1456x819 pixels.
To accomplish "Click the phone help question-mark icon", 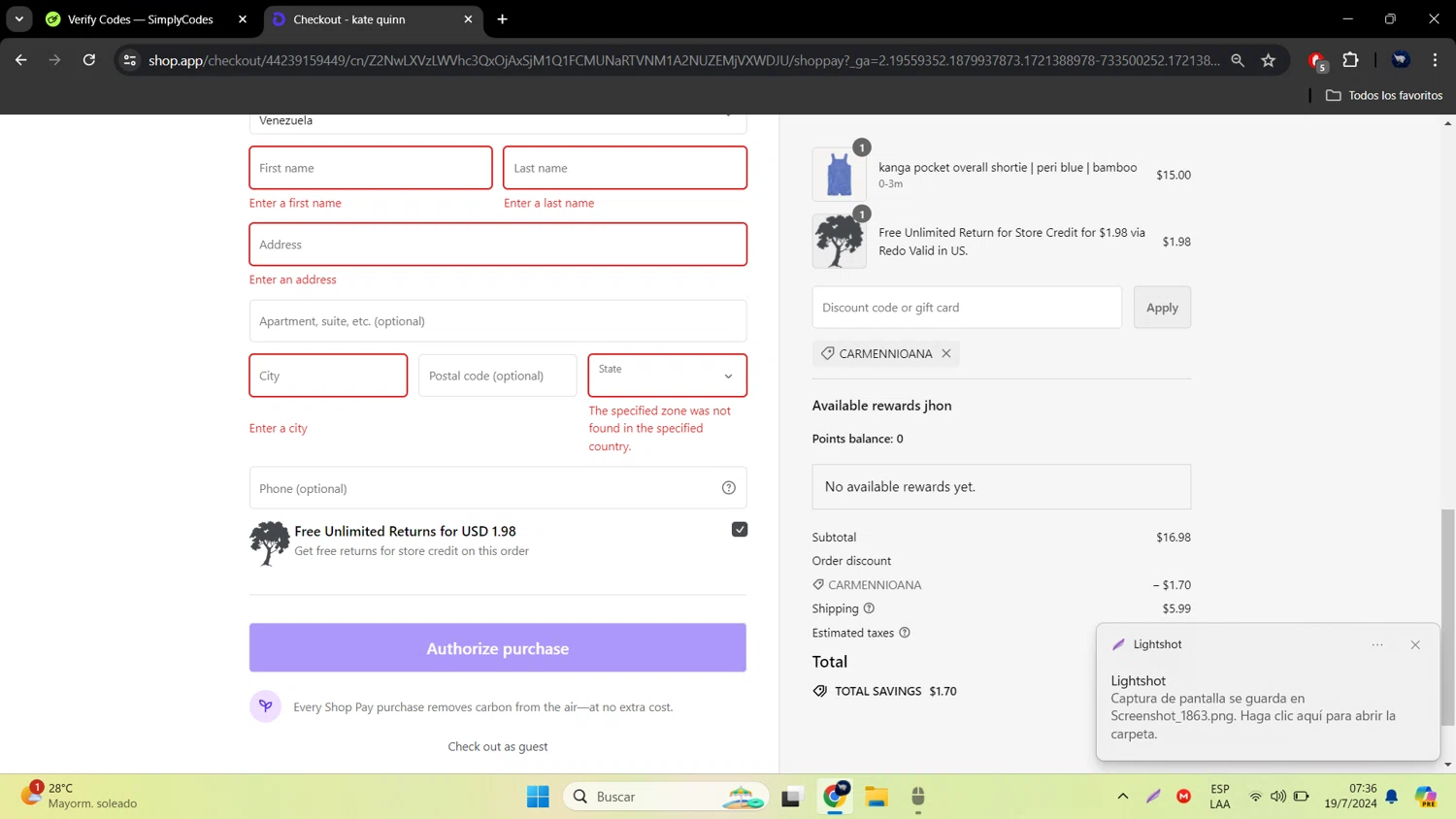I will (729, 488).
